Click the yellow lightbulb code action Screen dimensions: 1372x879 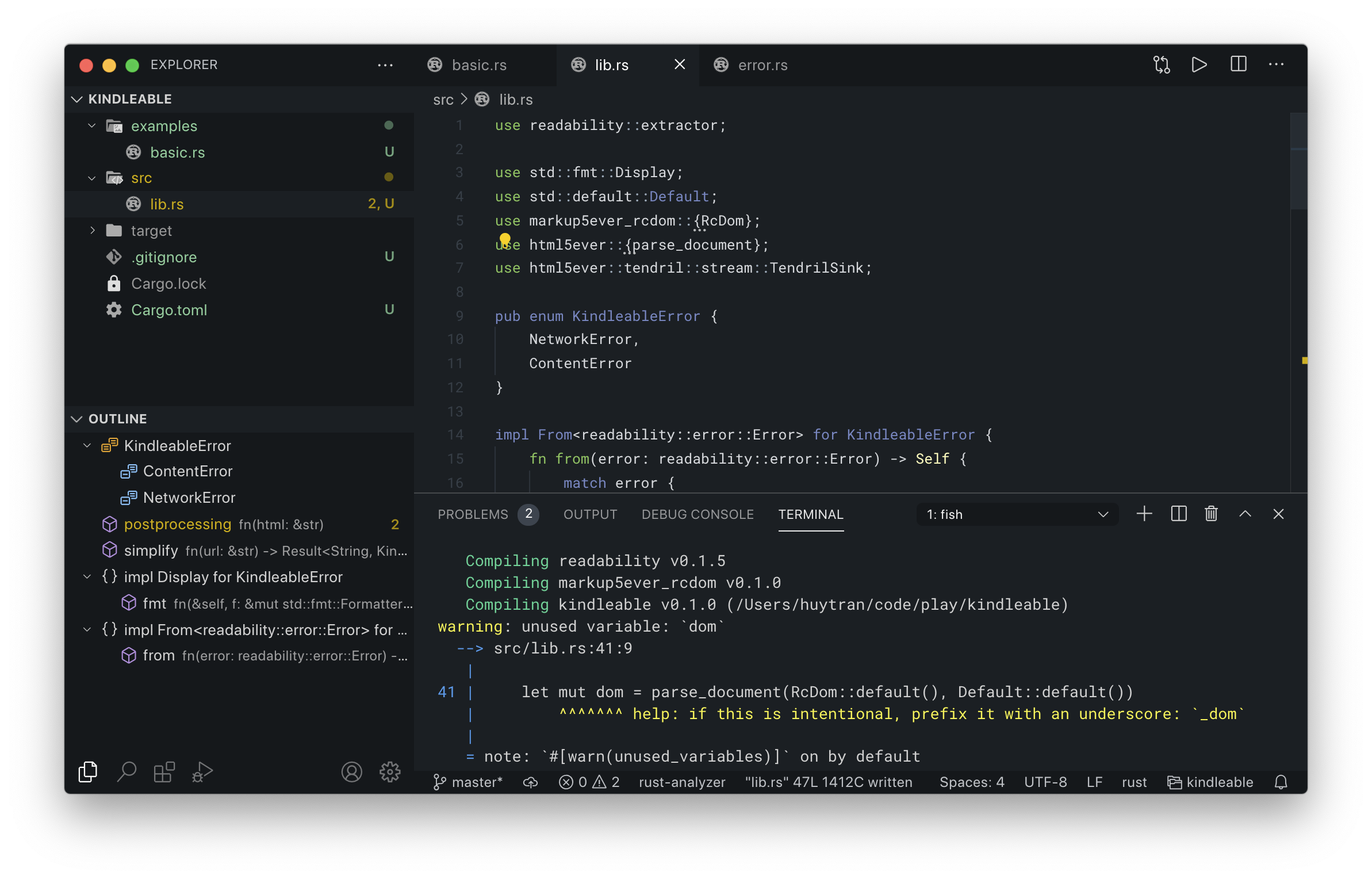[505, 238]
